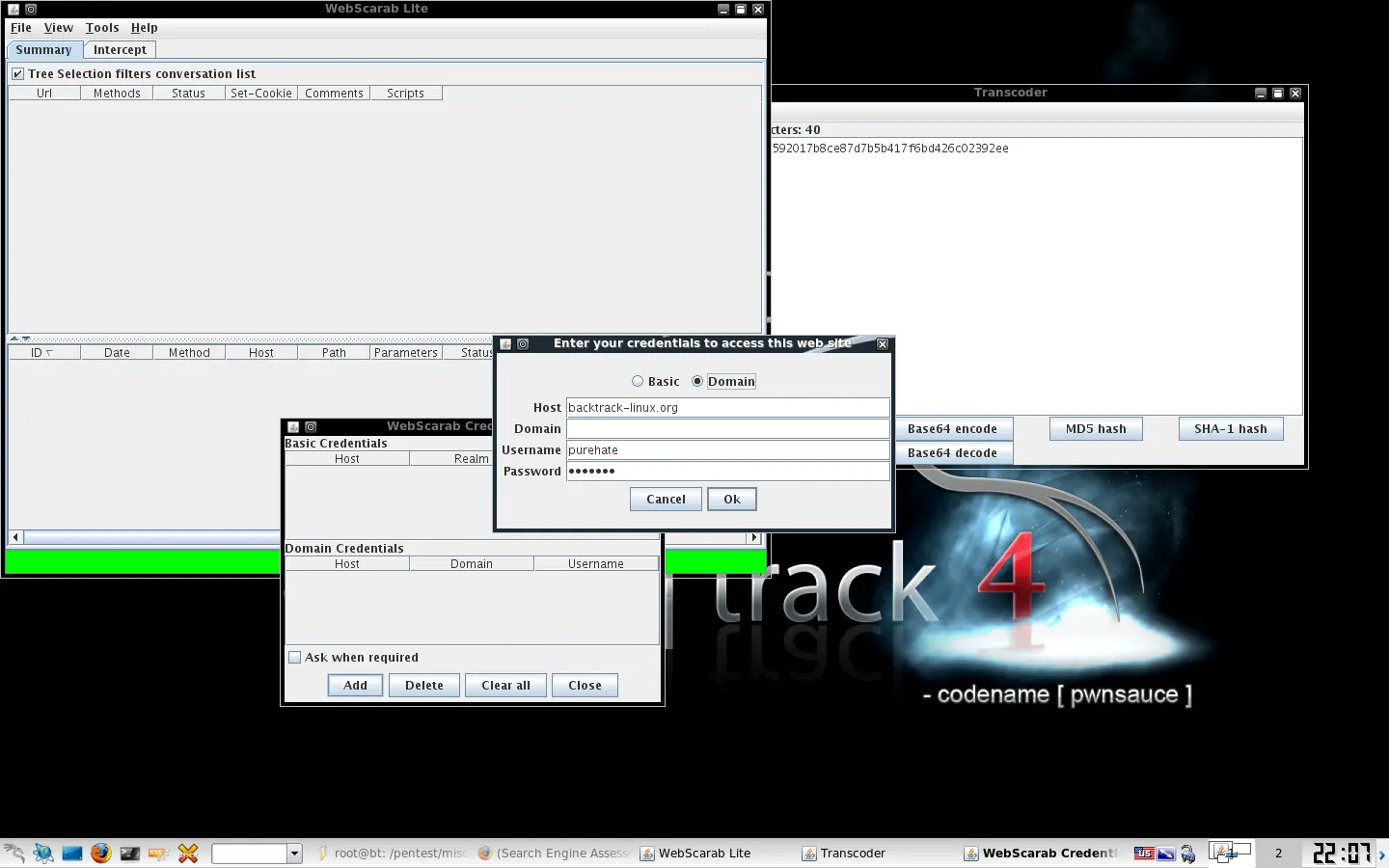1389x868 pixels.
Task: Click the Methods column header
Action: [x=117, y=94]
